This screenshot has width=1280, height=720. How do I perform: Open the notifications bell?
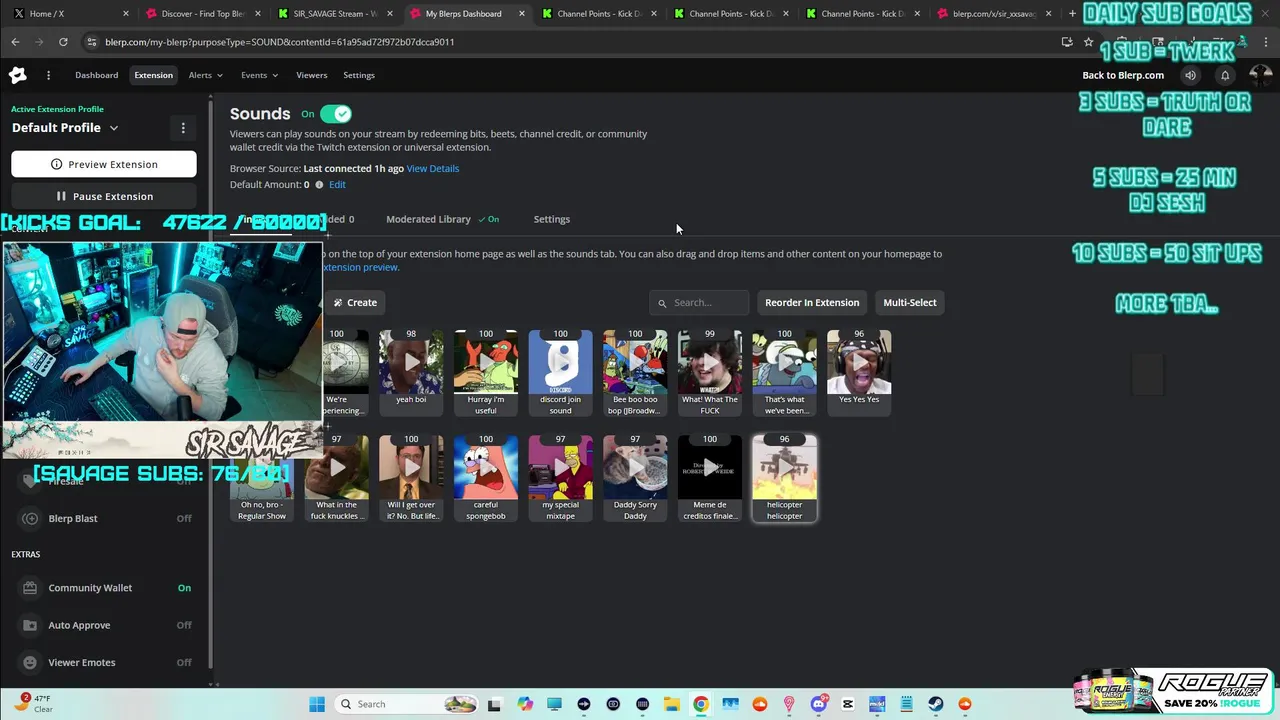pos(1225,75)
